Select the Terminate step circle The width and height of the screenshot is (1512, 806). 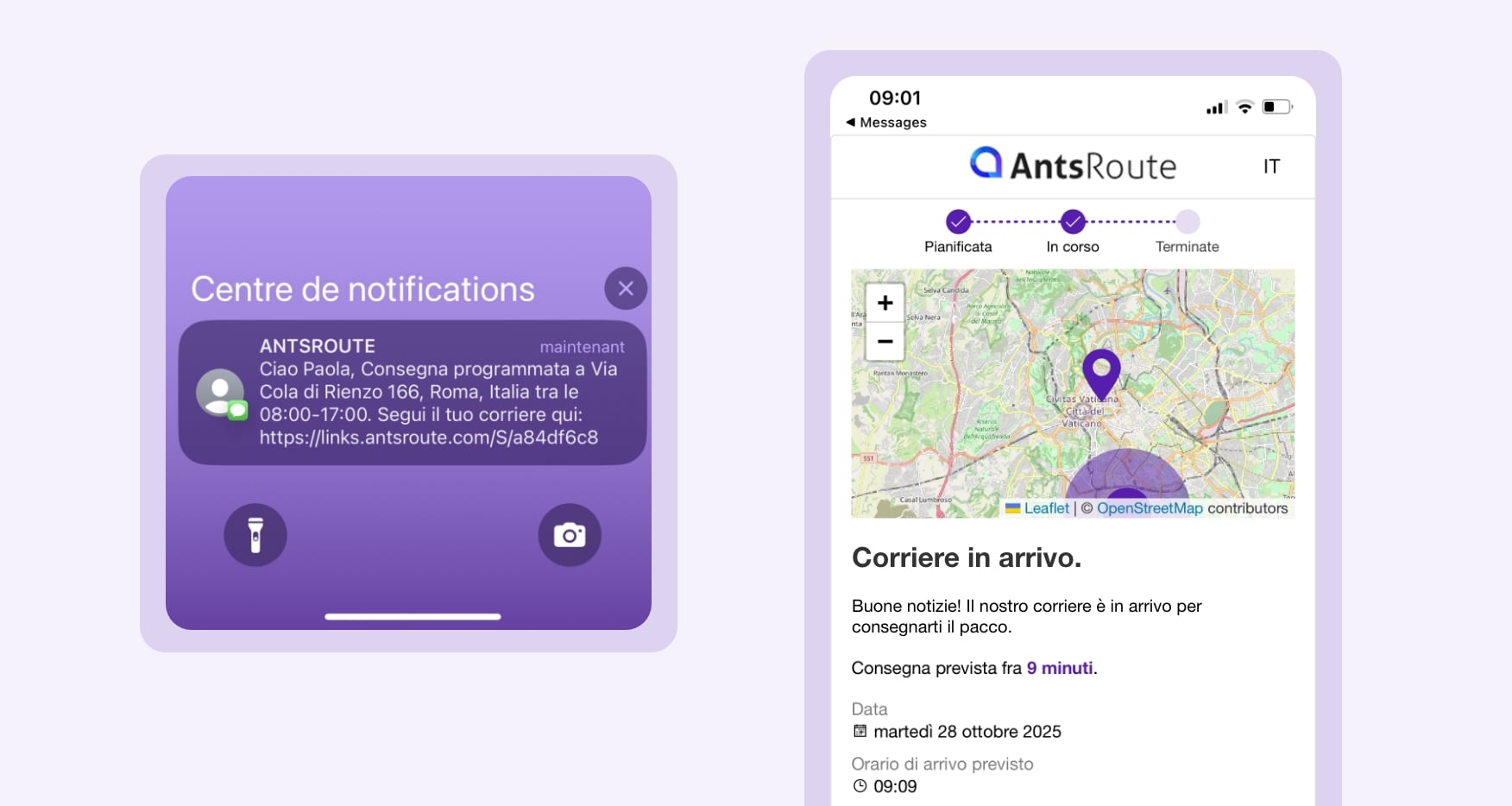[x=1187, y=221]
